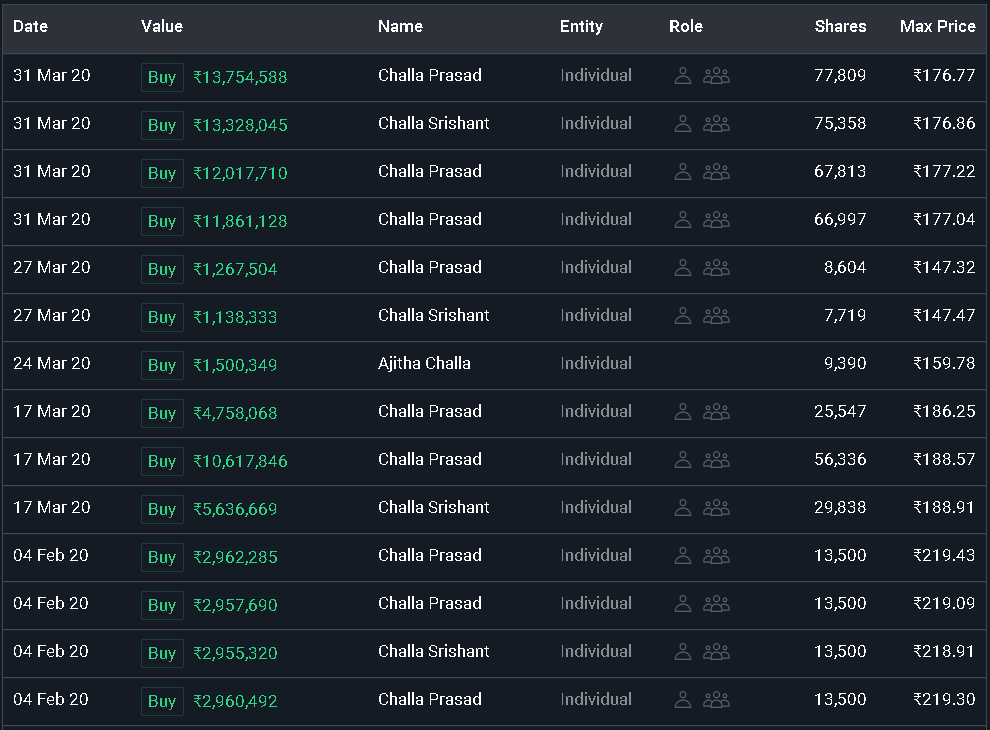Click the Buy tag beside ₹1,500,349
This screenshot has width=990, height=730.
(x=162, y=365)
